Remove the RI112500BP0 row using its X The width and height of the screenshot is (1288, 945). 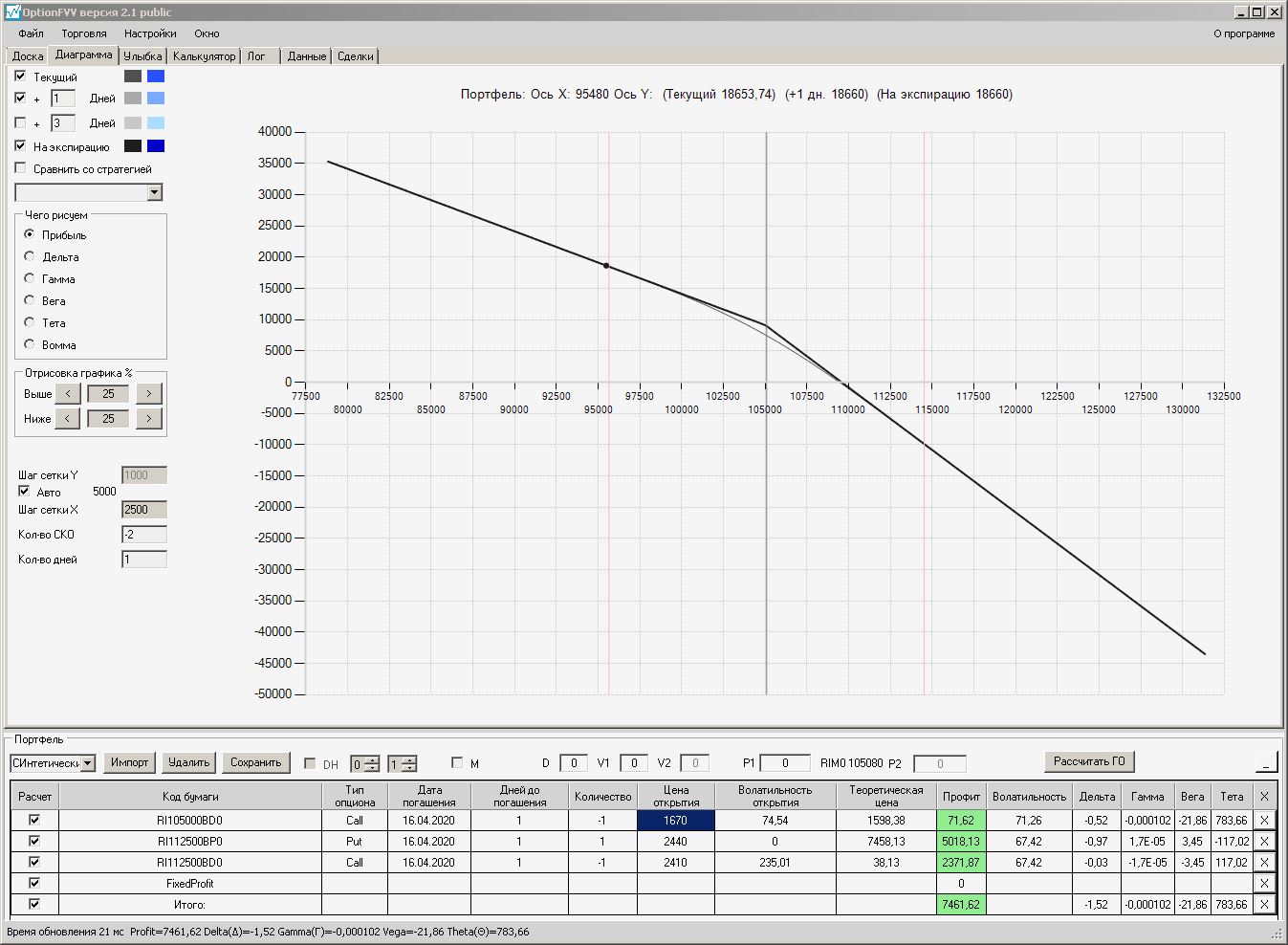point(1264,841)
